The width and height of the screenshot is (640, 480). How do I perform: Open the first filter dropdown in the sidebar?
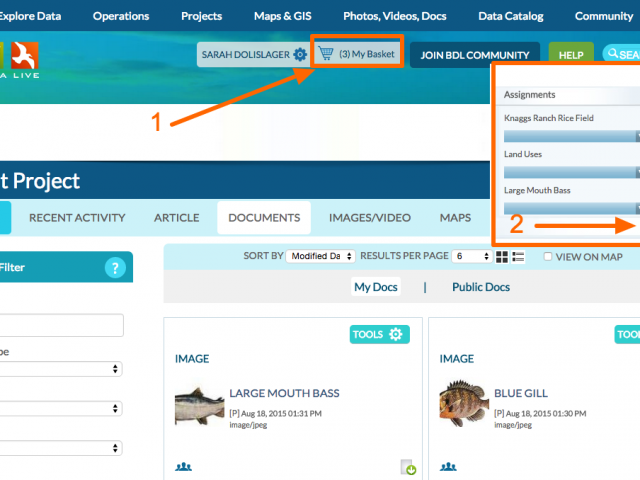[x=60, y=369]
